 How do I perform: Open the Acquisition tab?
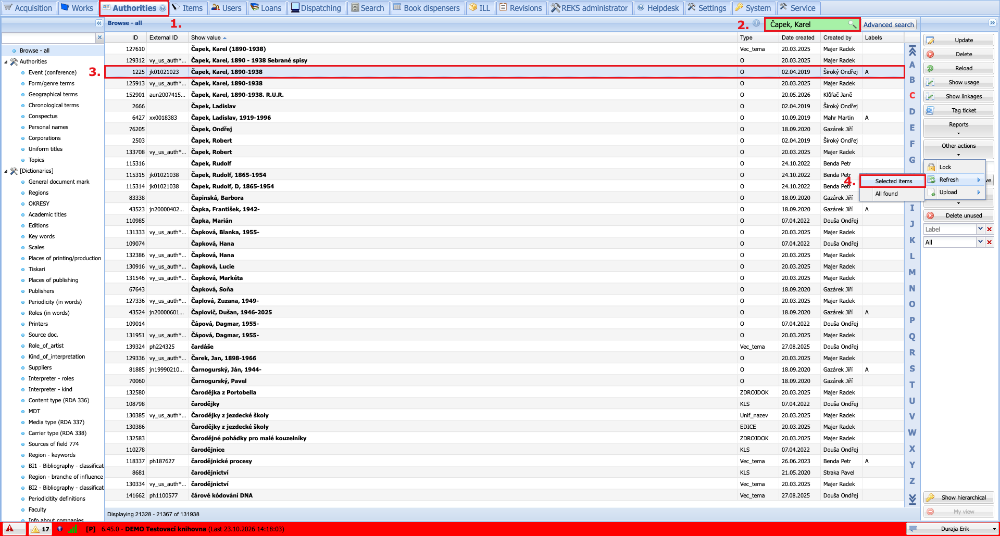coord(29,8)
